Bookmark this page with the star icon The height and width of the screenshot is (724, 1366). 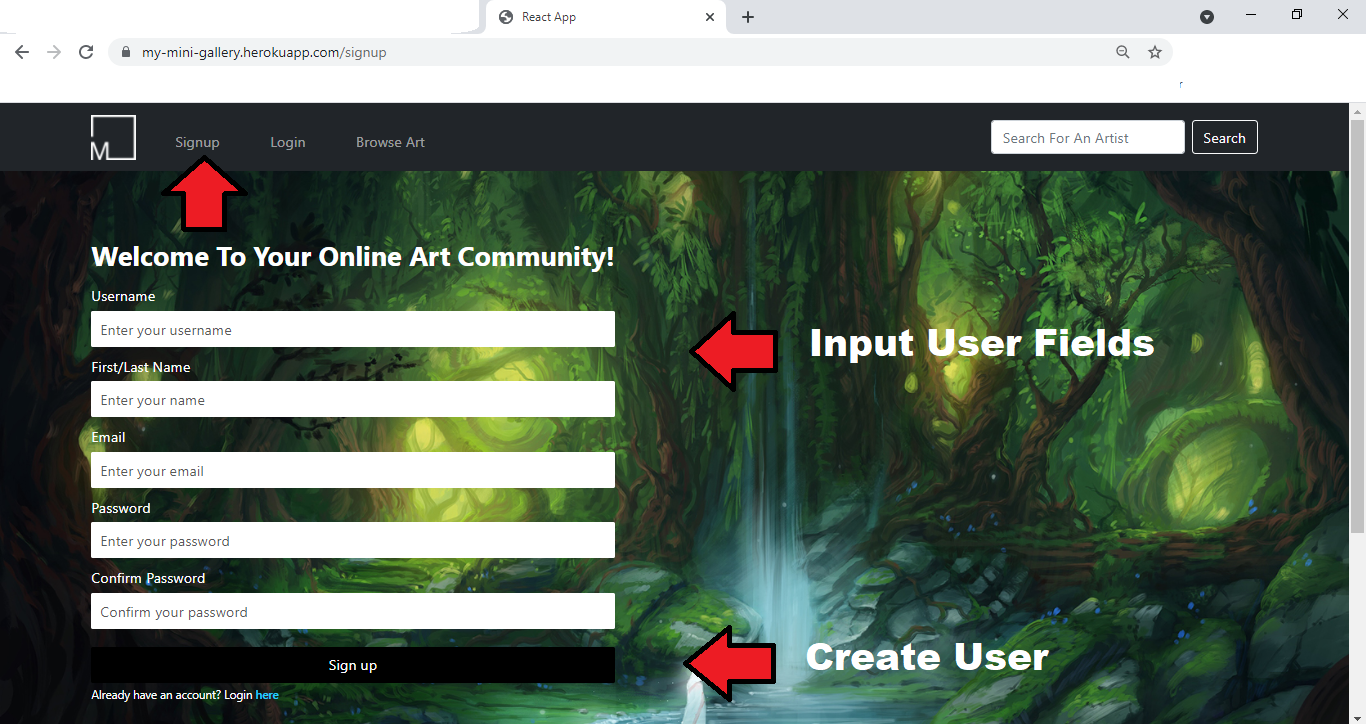pos(1155,52)
